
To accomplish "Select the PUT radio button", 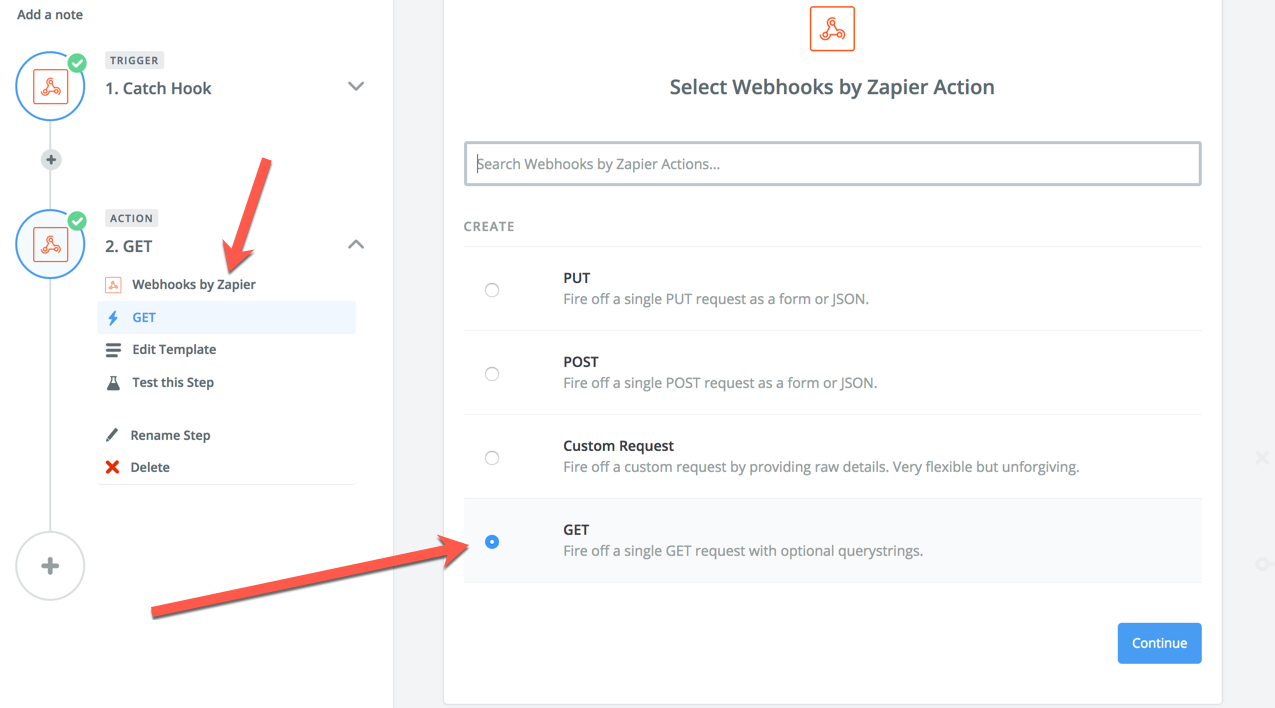I will point(492,290).
